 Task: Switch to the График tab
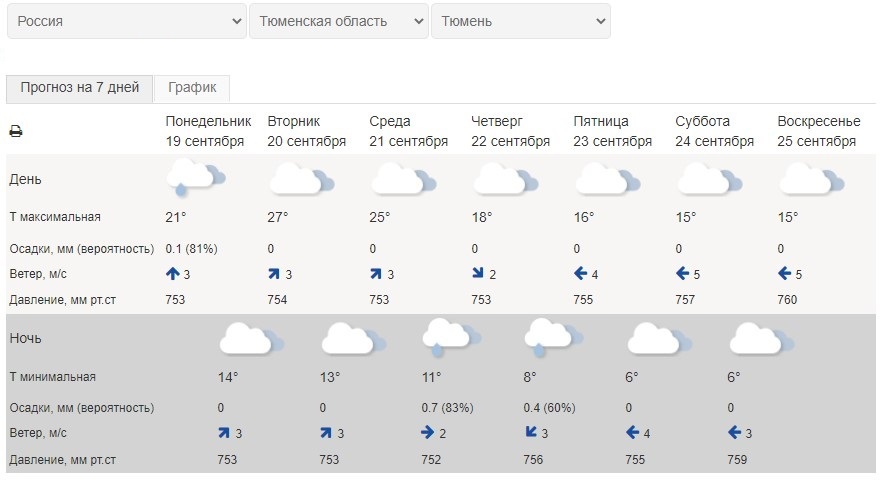(x=192, y=88)
